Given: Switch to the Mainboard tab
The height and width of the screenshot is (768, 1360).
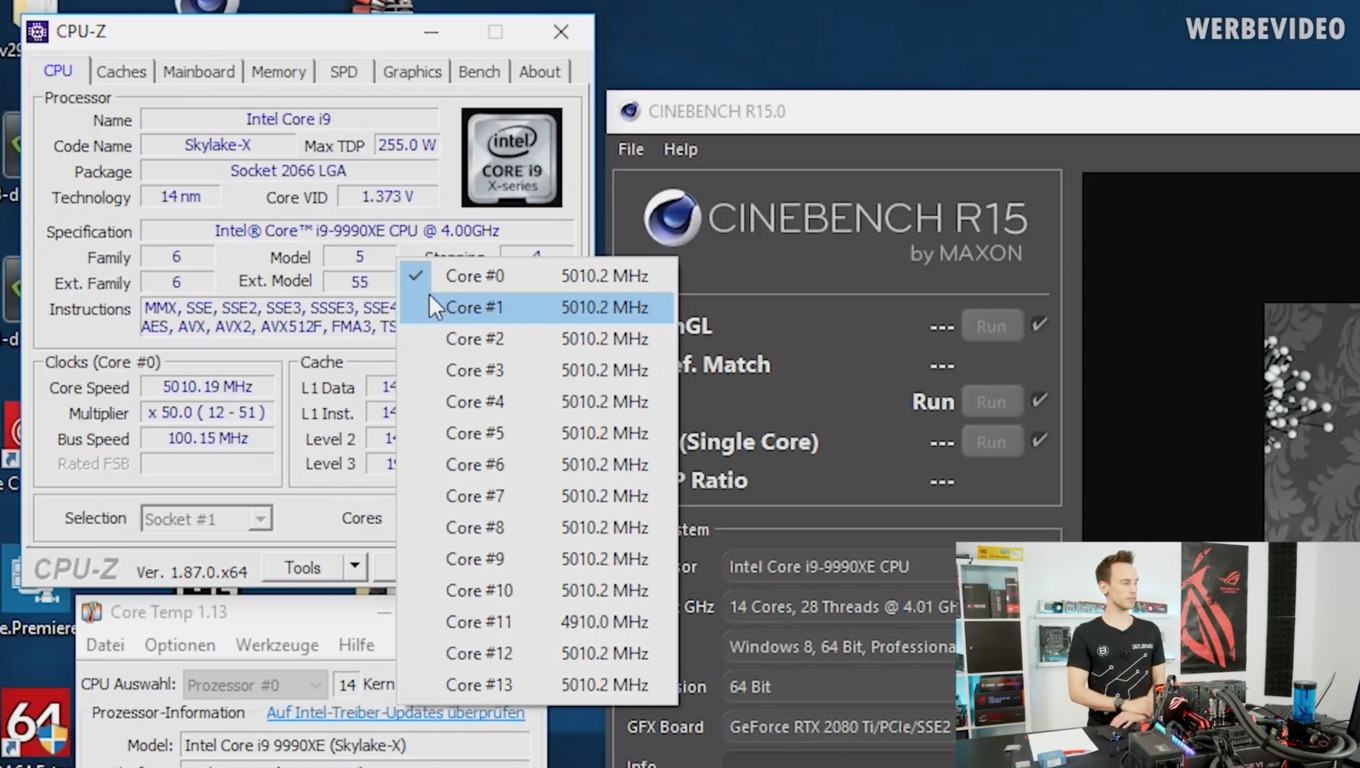Looking at the screenshot, I should tap(198, 72).
